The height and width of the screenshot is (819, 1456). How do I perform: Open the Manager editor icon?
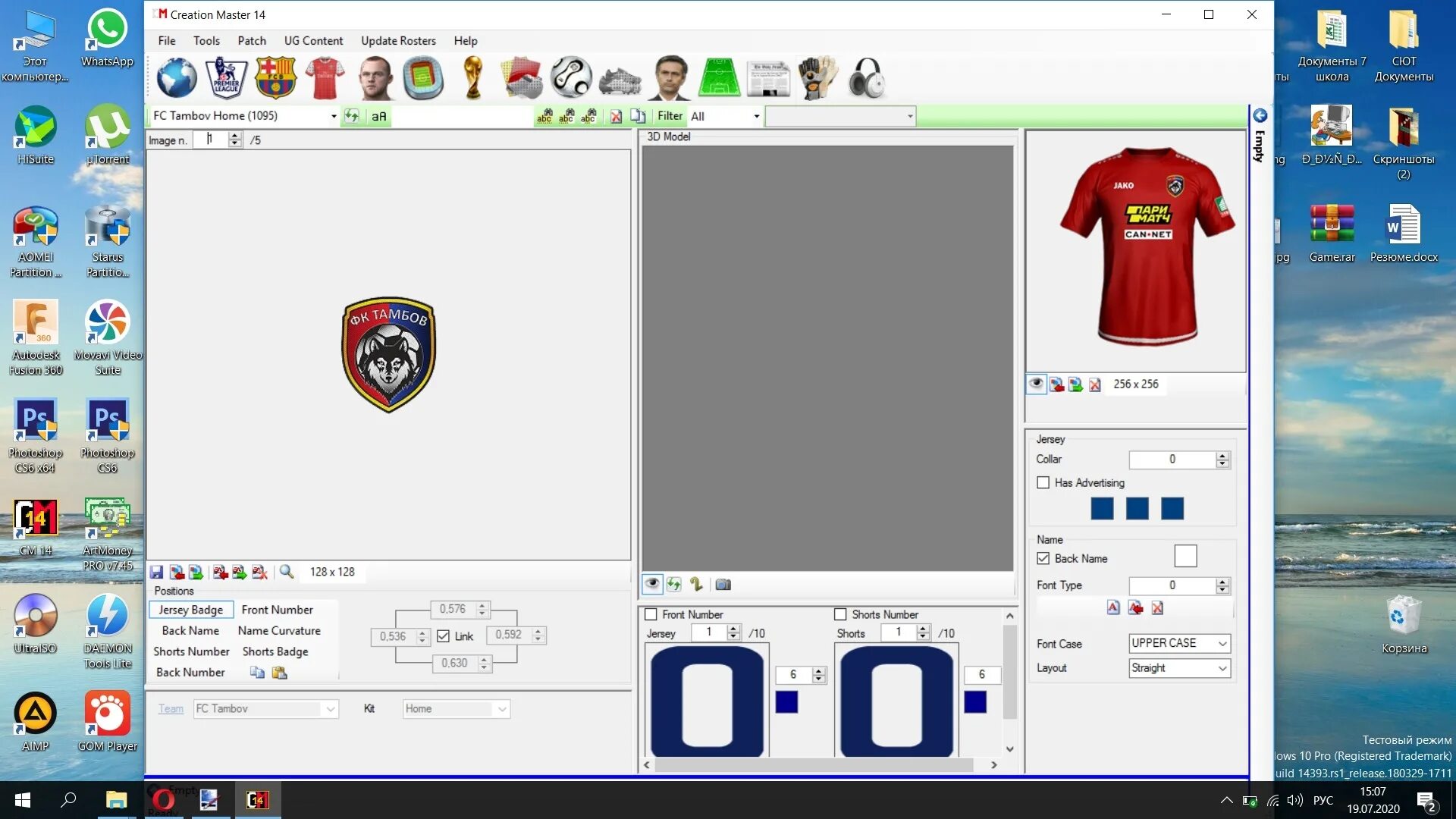click(x=670, y=77)
